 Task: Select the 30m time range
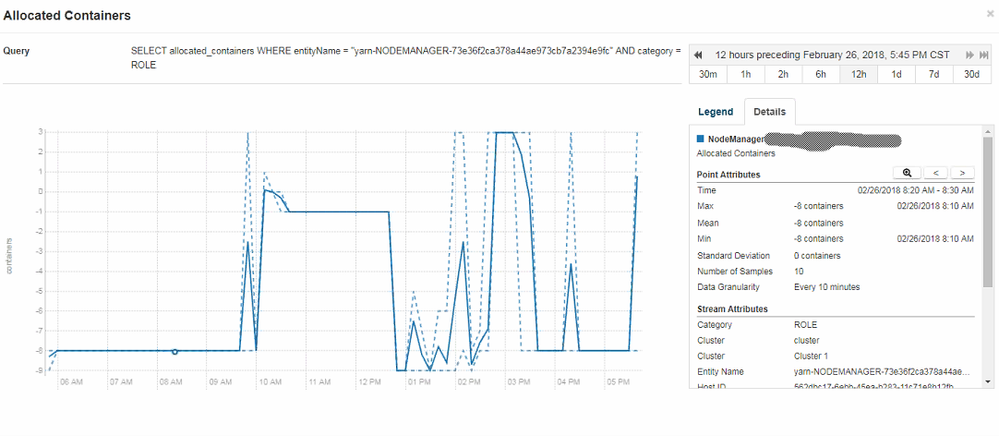(708, 75)
